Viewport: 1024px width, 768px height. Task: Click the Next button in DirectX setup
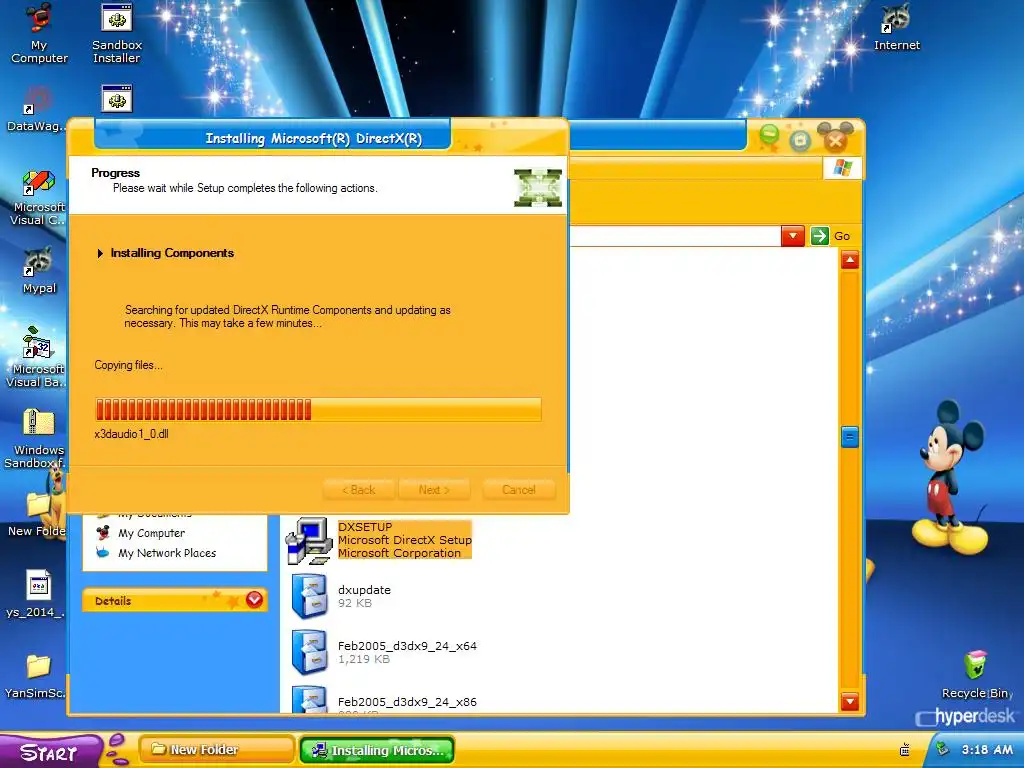click(x=434, y=490)
